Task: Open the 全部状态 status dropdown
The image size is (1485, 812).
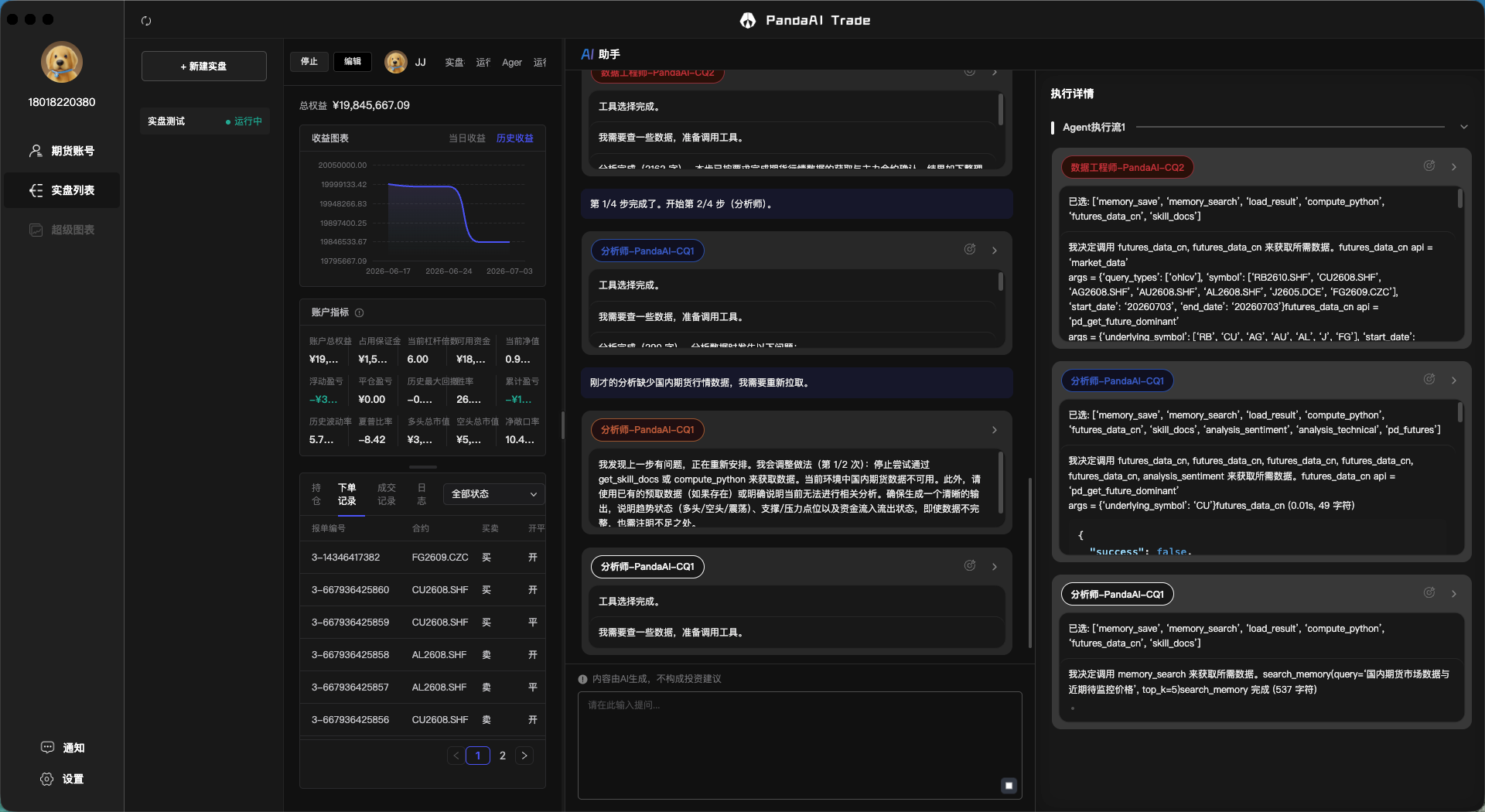Action: 493,494
